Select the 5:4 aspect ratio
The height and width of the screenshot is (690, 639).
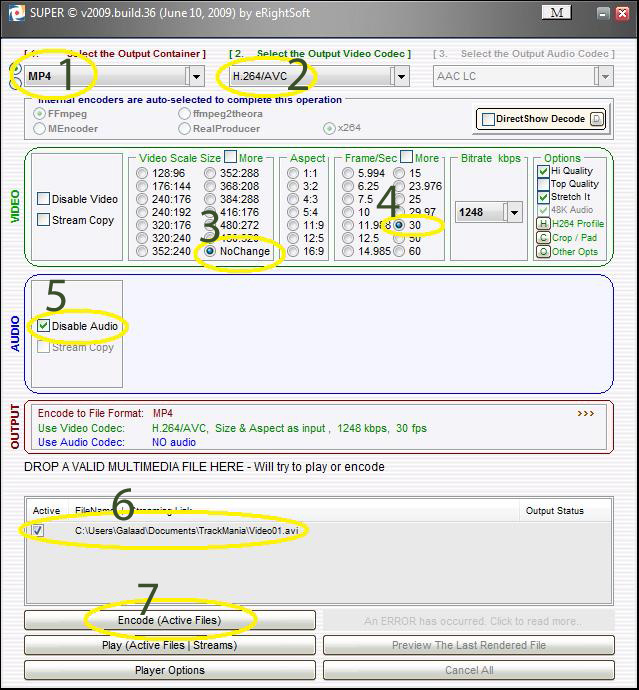click(x=293, y=212)
